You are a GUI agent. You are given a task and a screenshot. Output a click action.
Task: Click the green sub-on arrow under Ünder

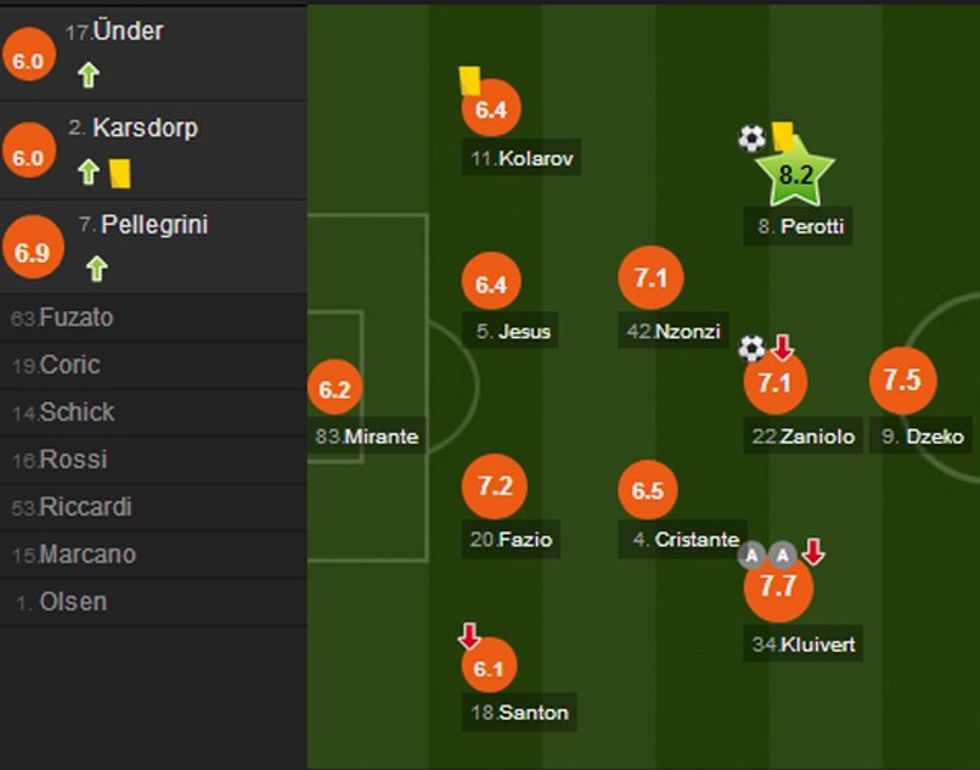pyautogui.click(x=89, y=75)
